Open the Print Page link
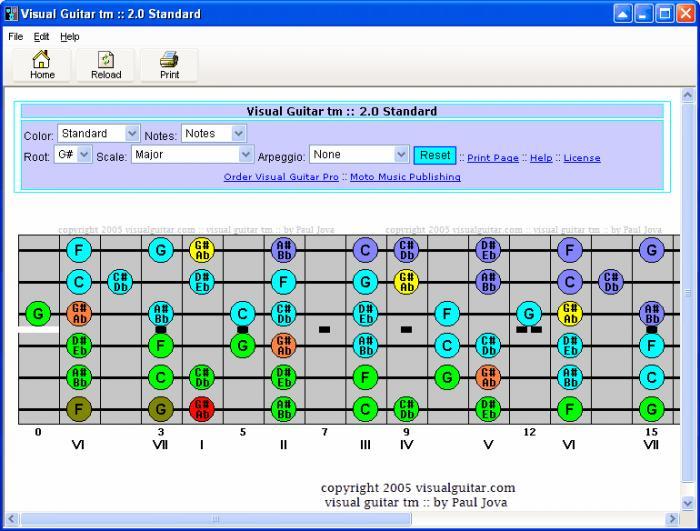This screenshot has width=700, height=531. (x=493, y=158)
